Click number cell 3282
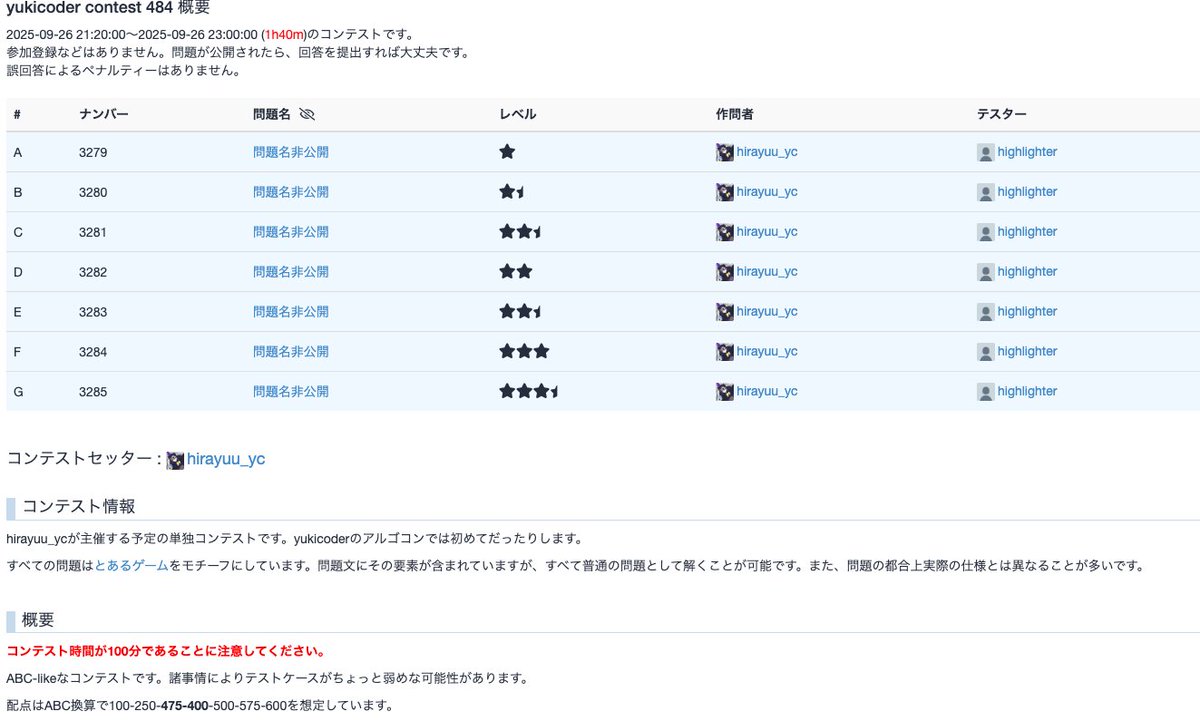The width and height of the screenshot is (1200, 721). (93, 272)
